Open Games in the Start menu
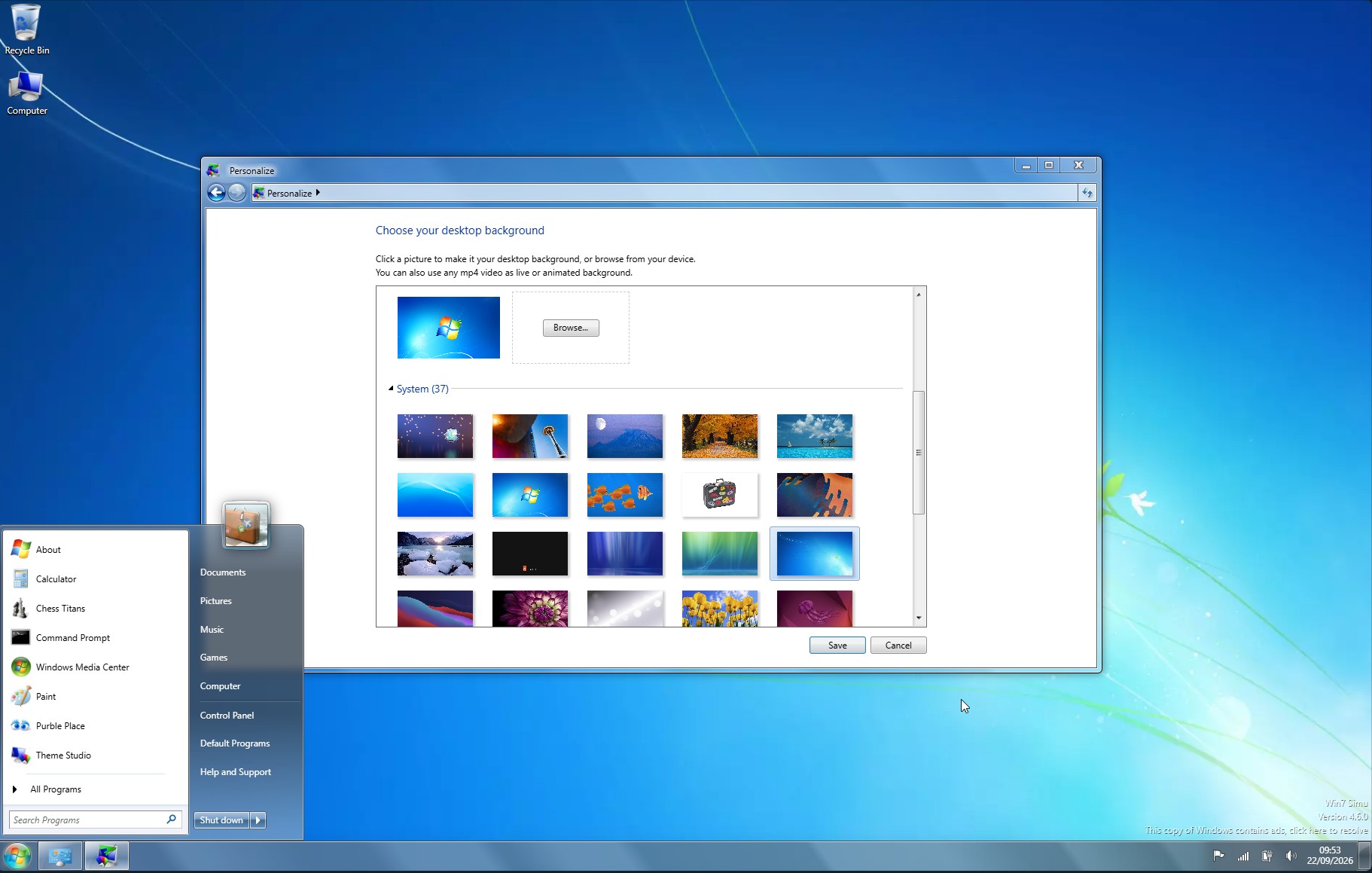The width and height of the screenshot is (1372, 873). (x=214, y=657)
